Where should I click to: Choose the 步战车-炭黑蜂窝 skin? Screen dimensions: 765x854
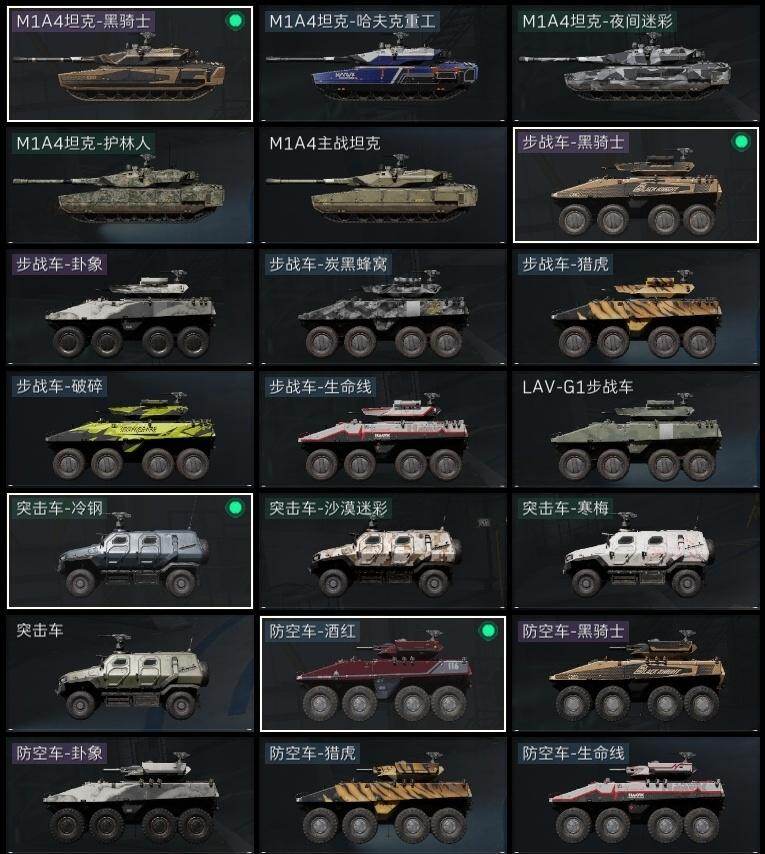click(x=383, y=307)
